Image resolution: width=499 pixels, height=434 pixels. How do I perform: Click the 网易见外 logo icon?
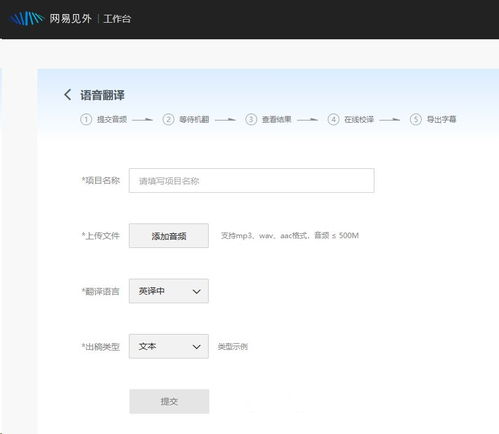(26, 19)
